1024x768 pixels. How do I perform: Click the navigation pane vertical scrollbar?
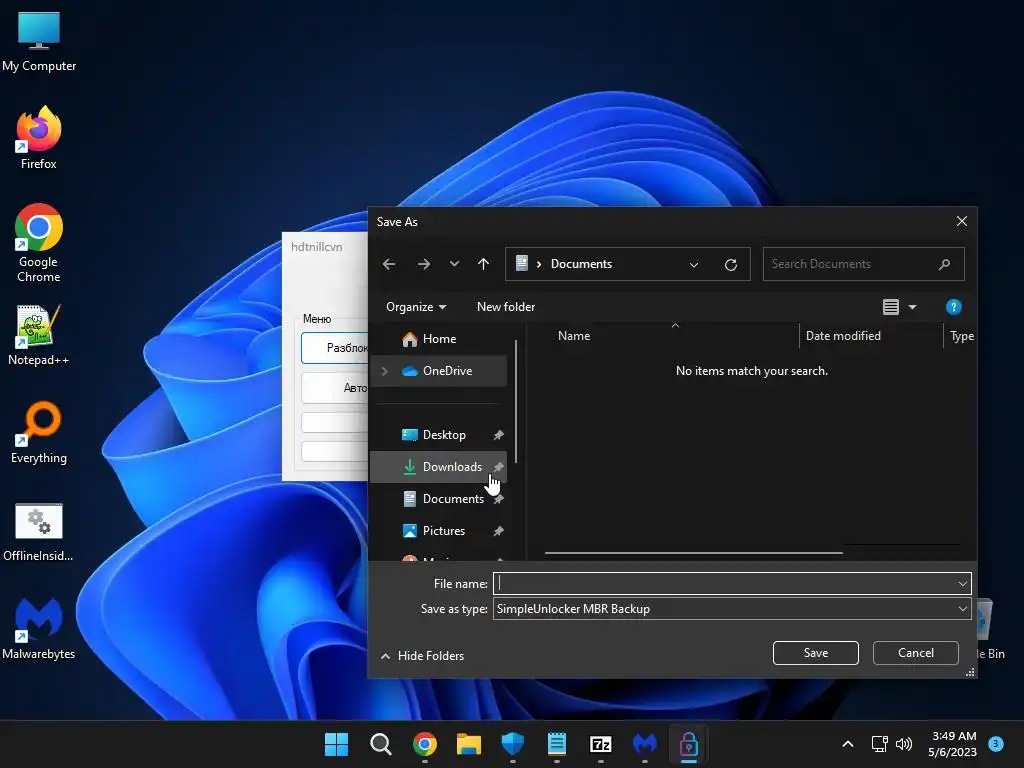coord(516,401)
